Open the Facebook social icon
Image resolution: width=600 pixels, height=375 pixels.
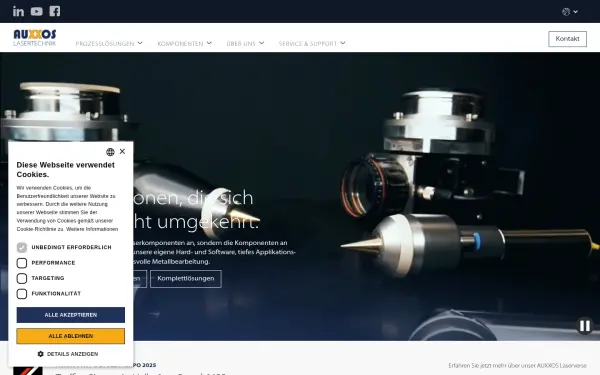(55, 11)
